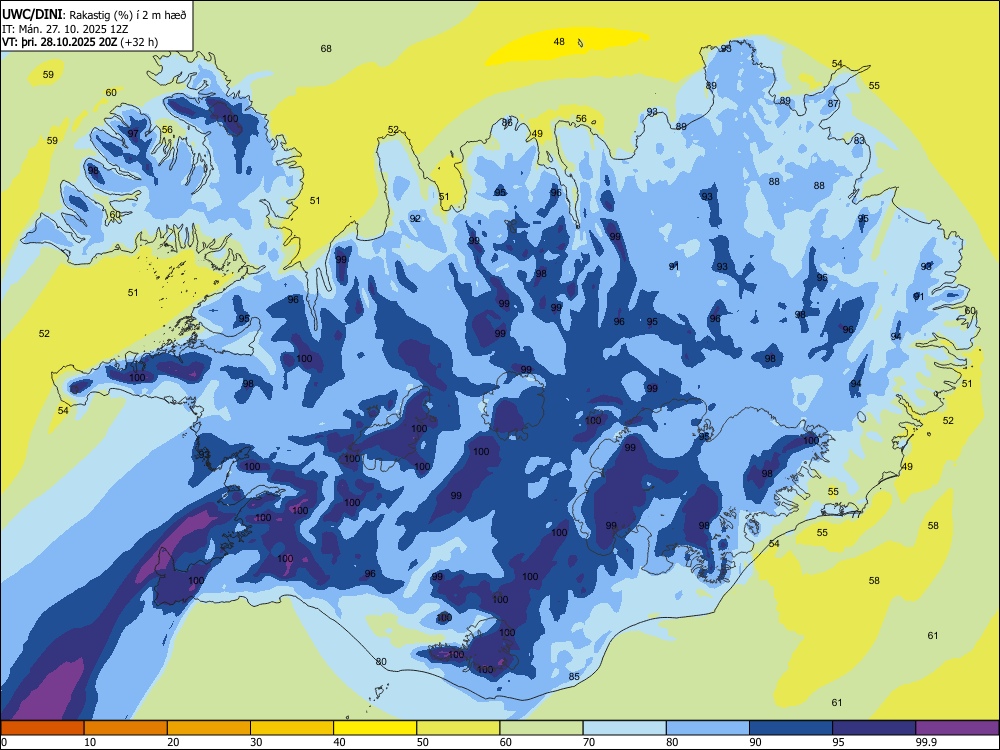Click the humidity value '87' on the map
Viewport: 1000px width, 750px height.
pos(833,103)
